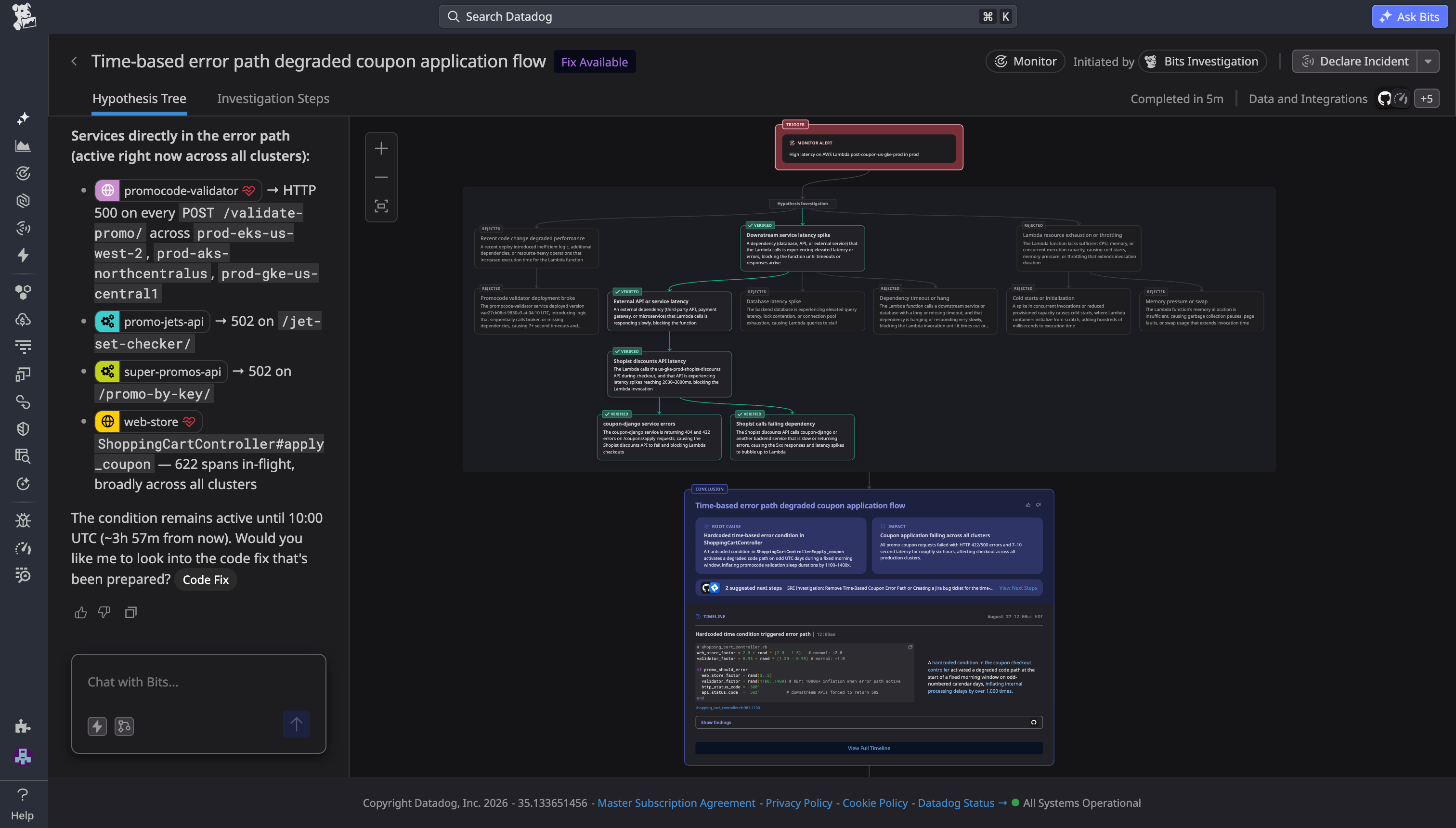Zoom in on the hypothesis canvas

click(381, 148)
